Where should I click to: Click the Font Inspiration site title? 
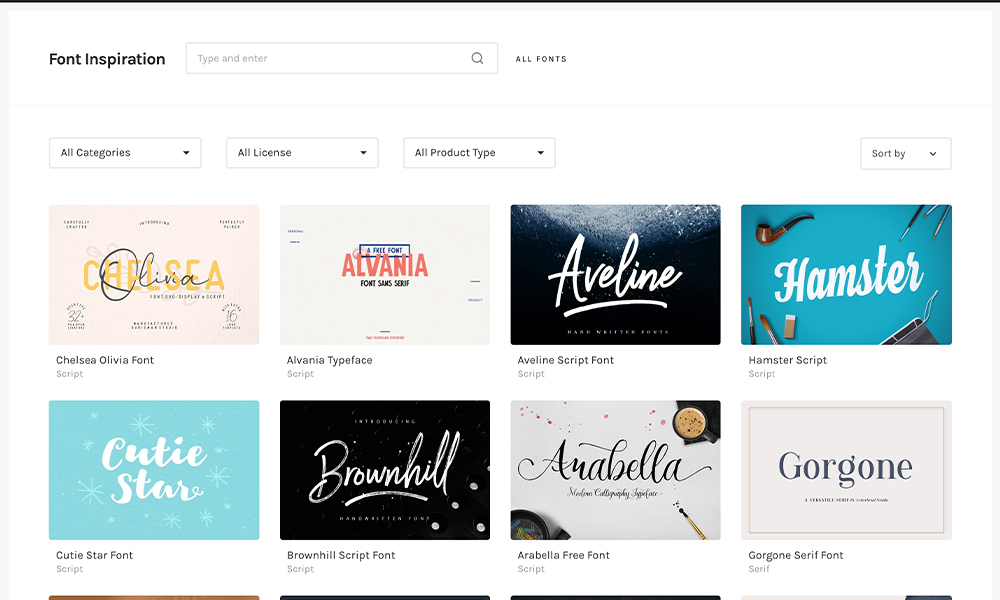[107, 59]
